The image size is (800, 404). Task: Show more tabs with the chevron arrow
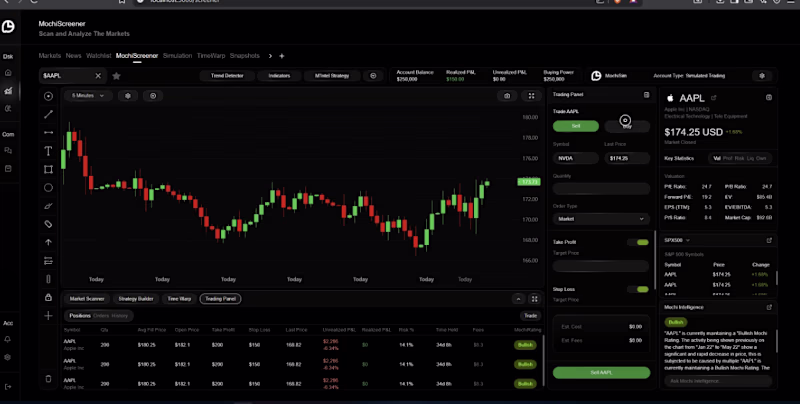270,56
